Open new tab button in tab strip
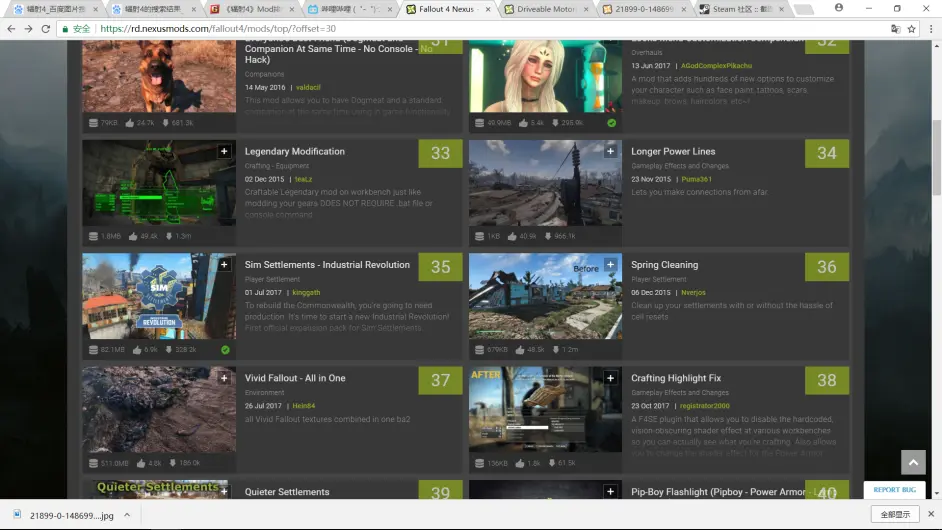This screenshot has width=942, height=530. 804,9
